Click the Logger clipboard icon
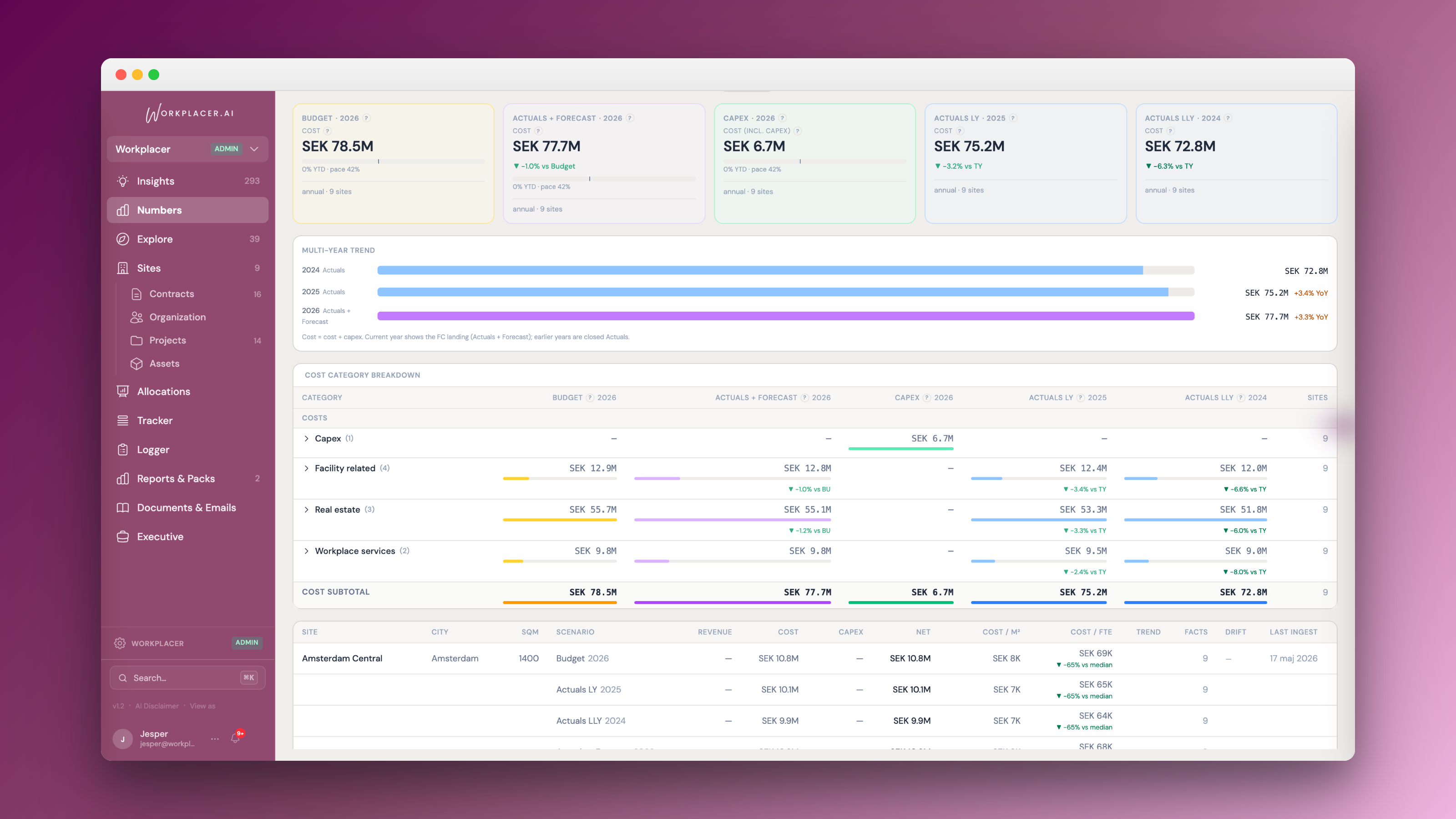 point(123,450)
